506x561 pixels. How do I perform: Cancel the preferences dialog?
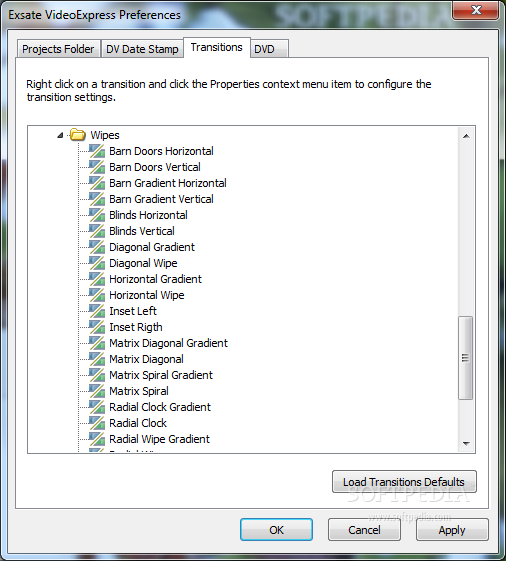[364, 530]
